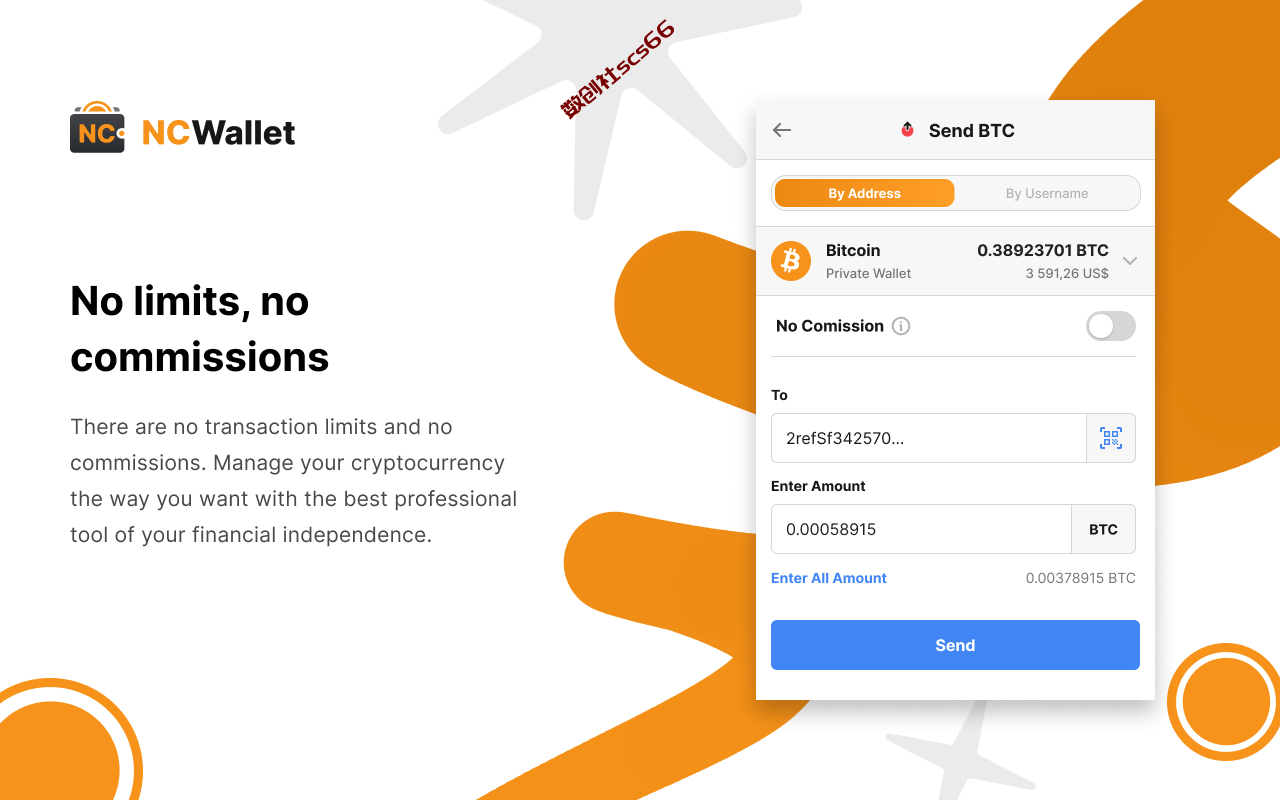Click the blue Send button
Viewport: 1280px width, 800px height.
coord(955,645)
